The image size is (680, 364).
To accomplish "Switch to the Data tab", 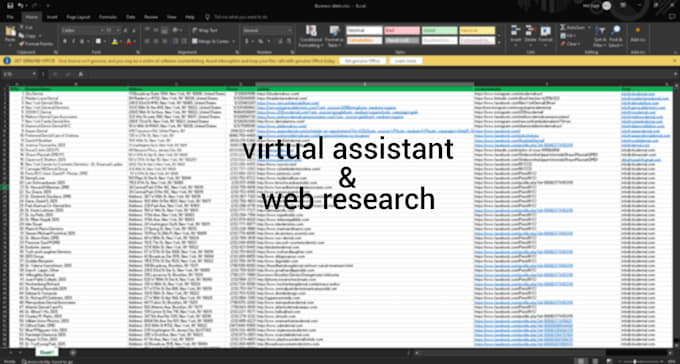I will [131, 17].
